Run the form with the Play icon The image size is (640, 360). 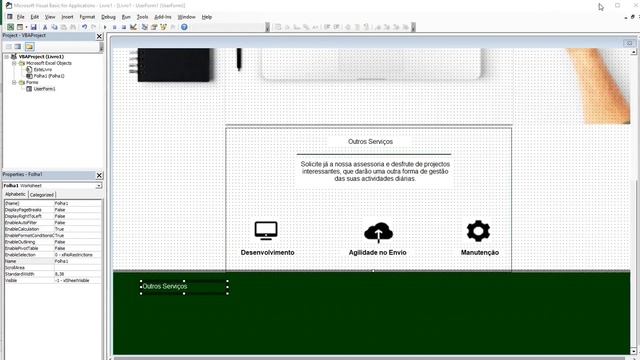tap(105, 27)
